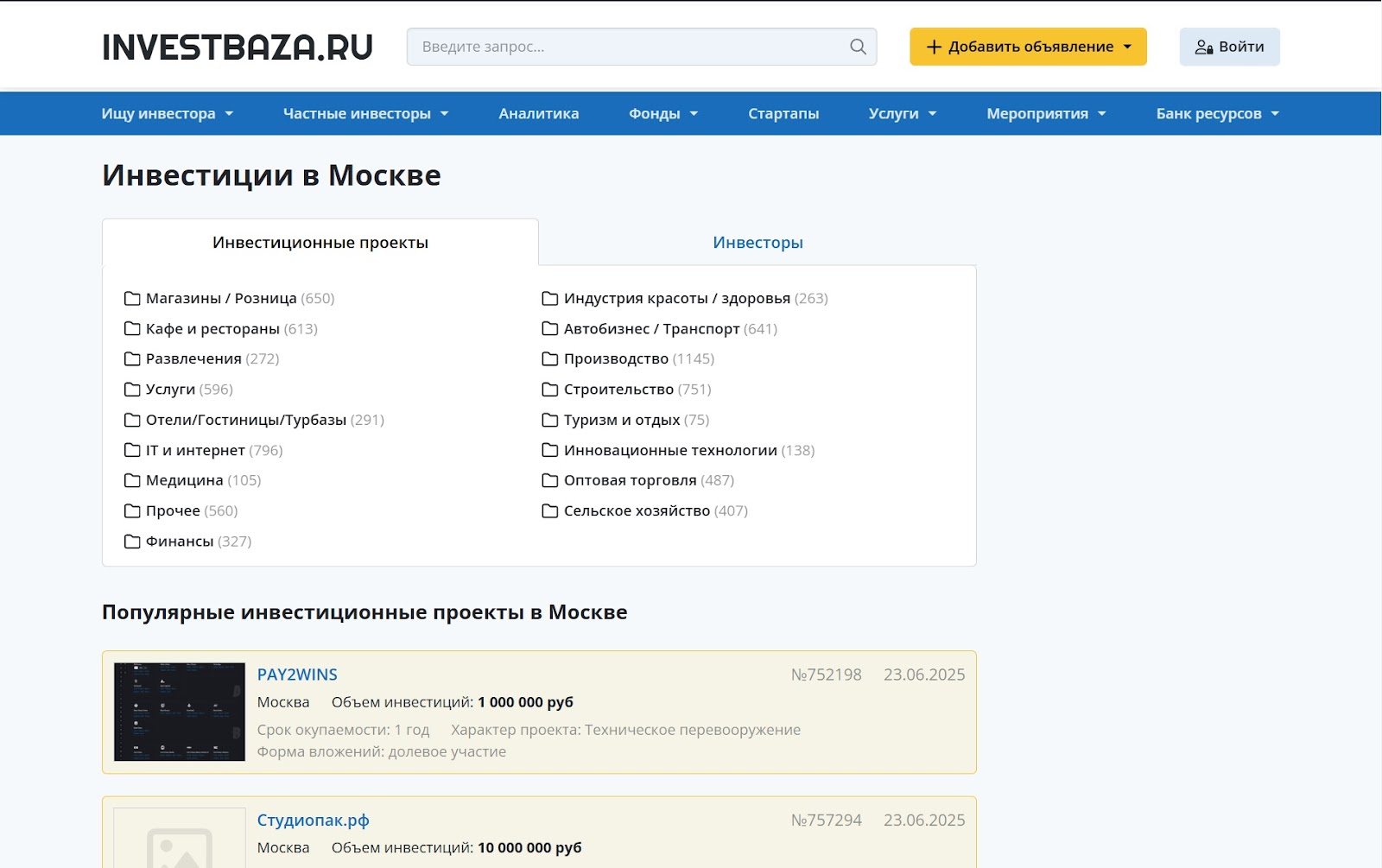This screenshot has height=868, width=1382.
Task: Expand the Частные инвесторы dropdown arrow
Action: 444,114
